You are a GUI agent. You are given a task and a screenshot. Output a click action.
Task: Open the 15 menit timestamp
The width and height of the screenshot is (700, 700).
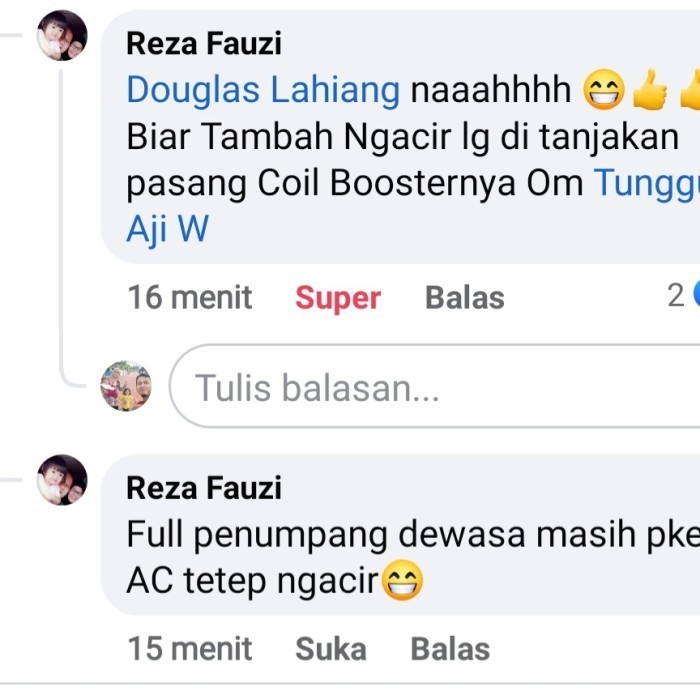pos(190,649)
